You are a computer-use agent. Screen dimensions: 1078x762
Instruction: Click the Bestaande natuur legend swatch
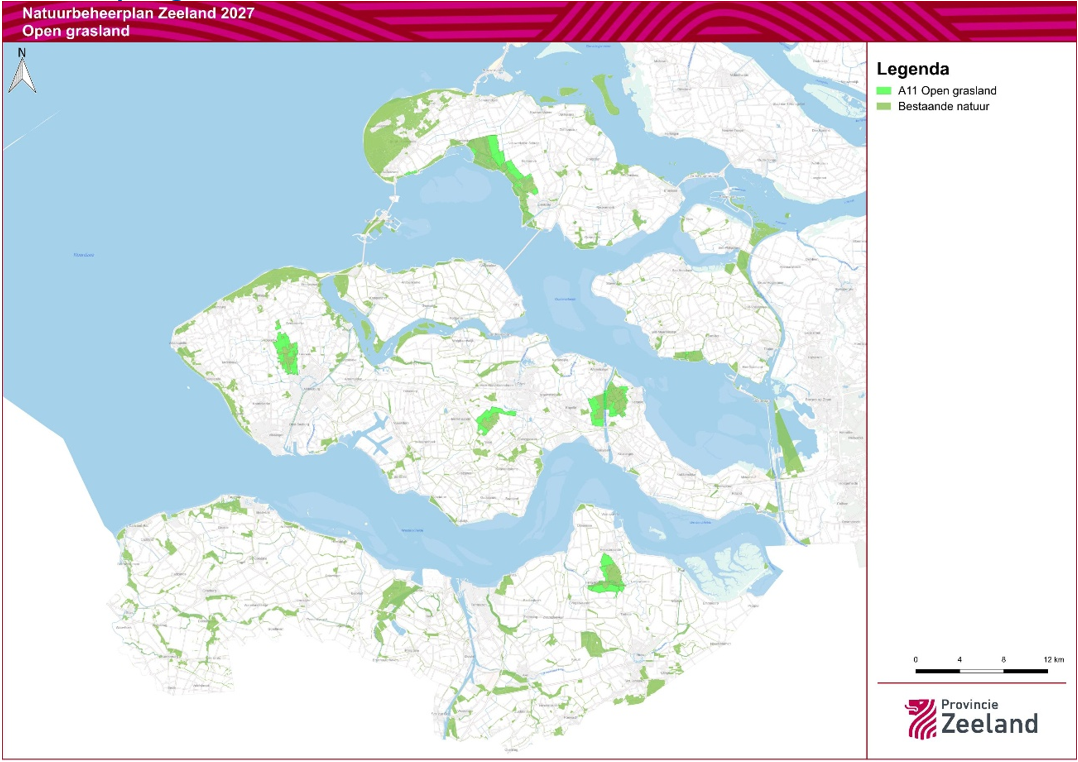pos(884,107)
